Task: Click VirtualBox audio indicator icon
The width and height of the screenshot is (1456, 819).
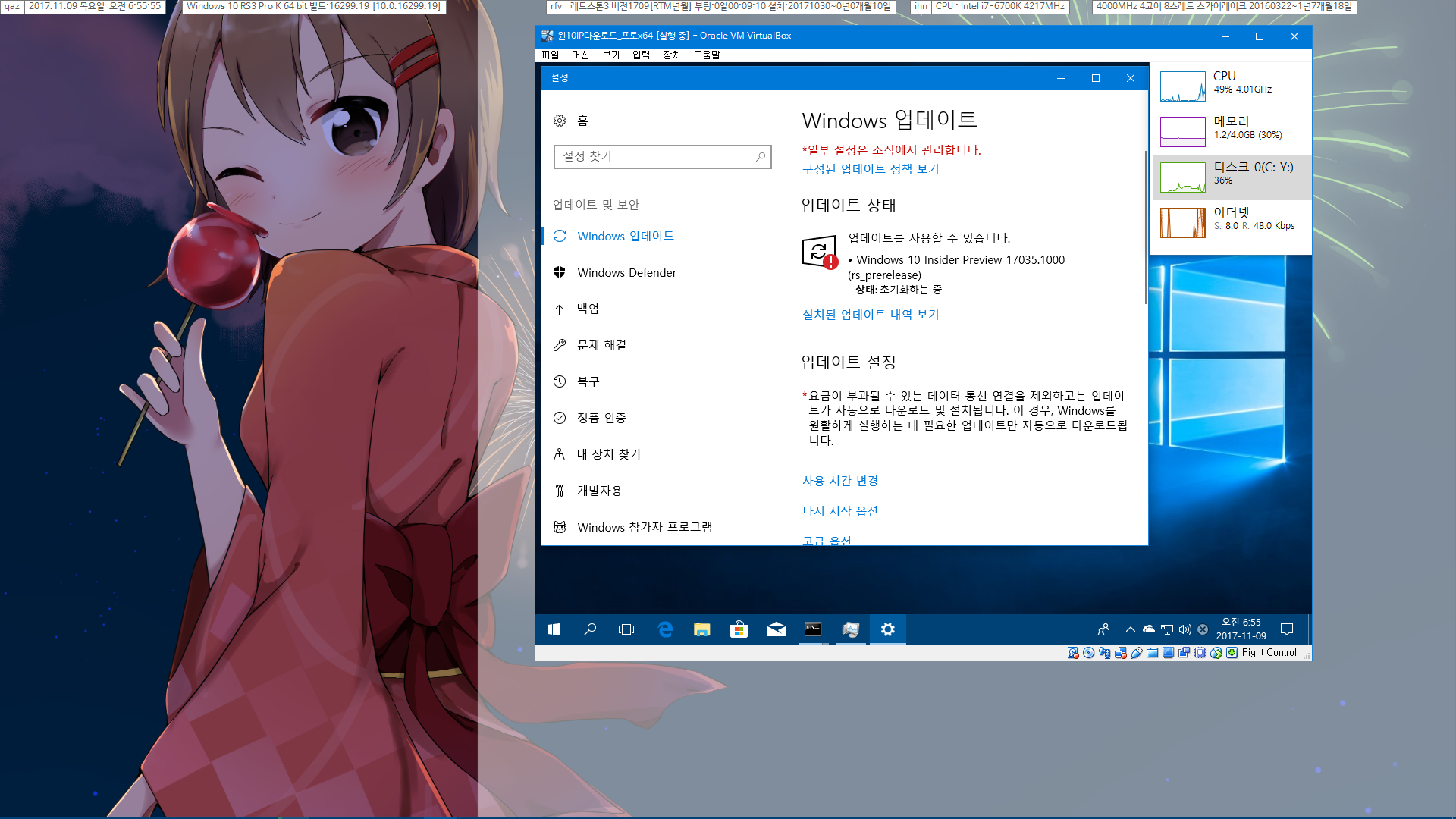Action: 1105,653
